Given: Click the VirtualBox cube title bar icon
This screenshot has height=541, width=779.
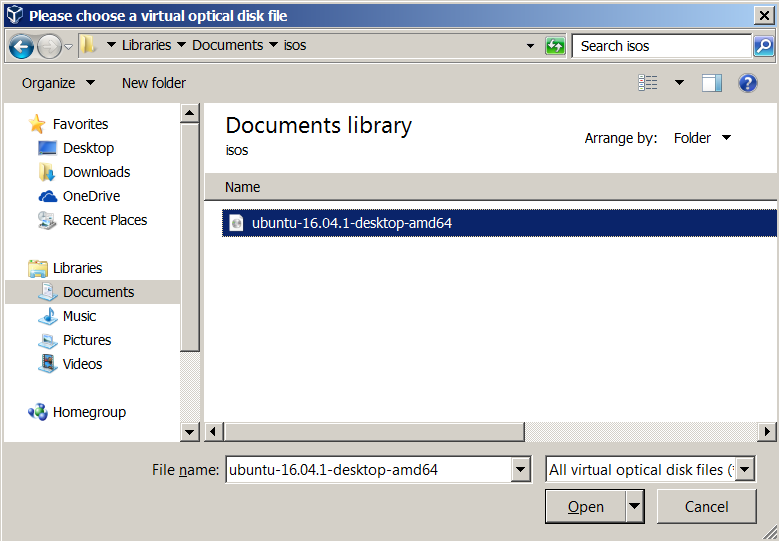Looking at the screenshot, I should click(15, 15).
